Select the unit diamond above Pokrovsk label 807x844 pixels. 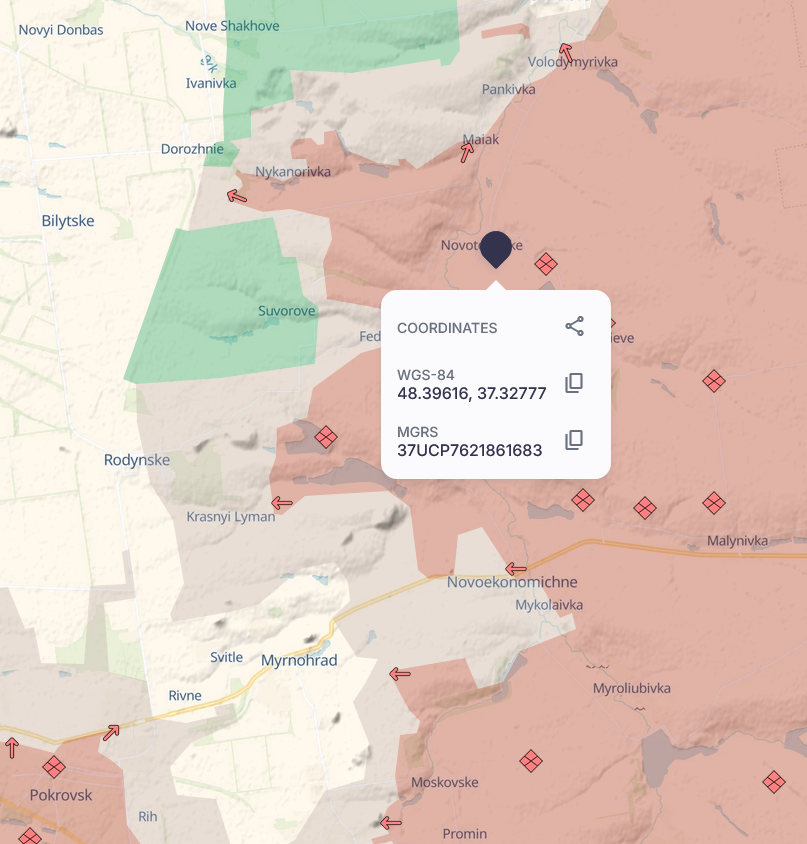click(x=54, y=767)
